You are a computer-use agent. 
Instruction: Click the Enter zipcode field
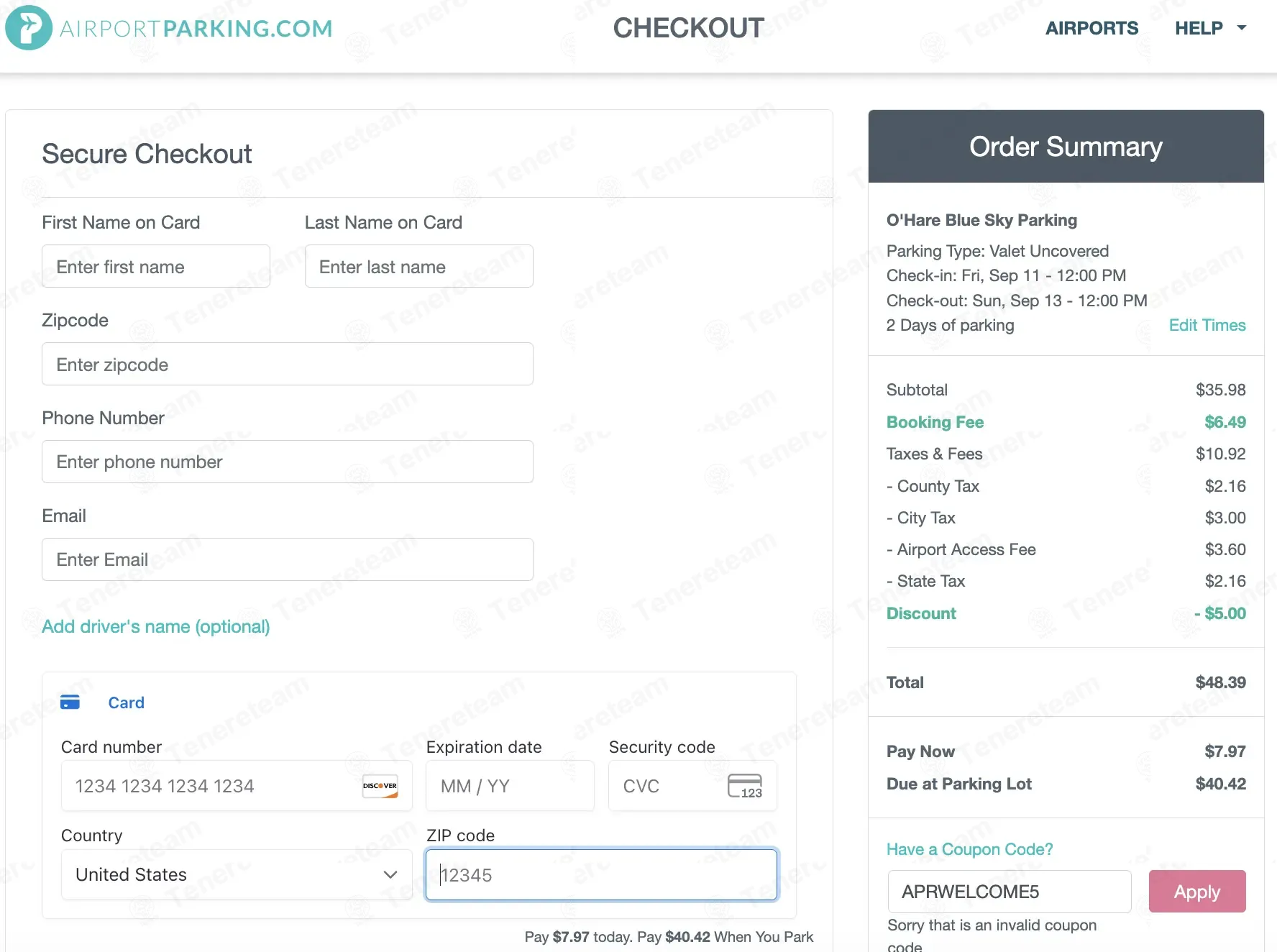pos(288,364)
